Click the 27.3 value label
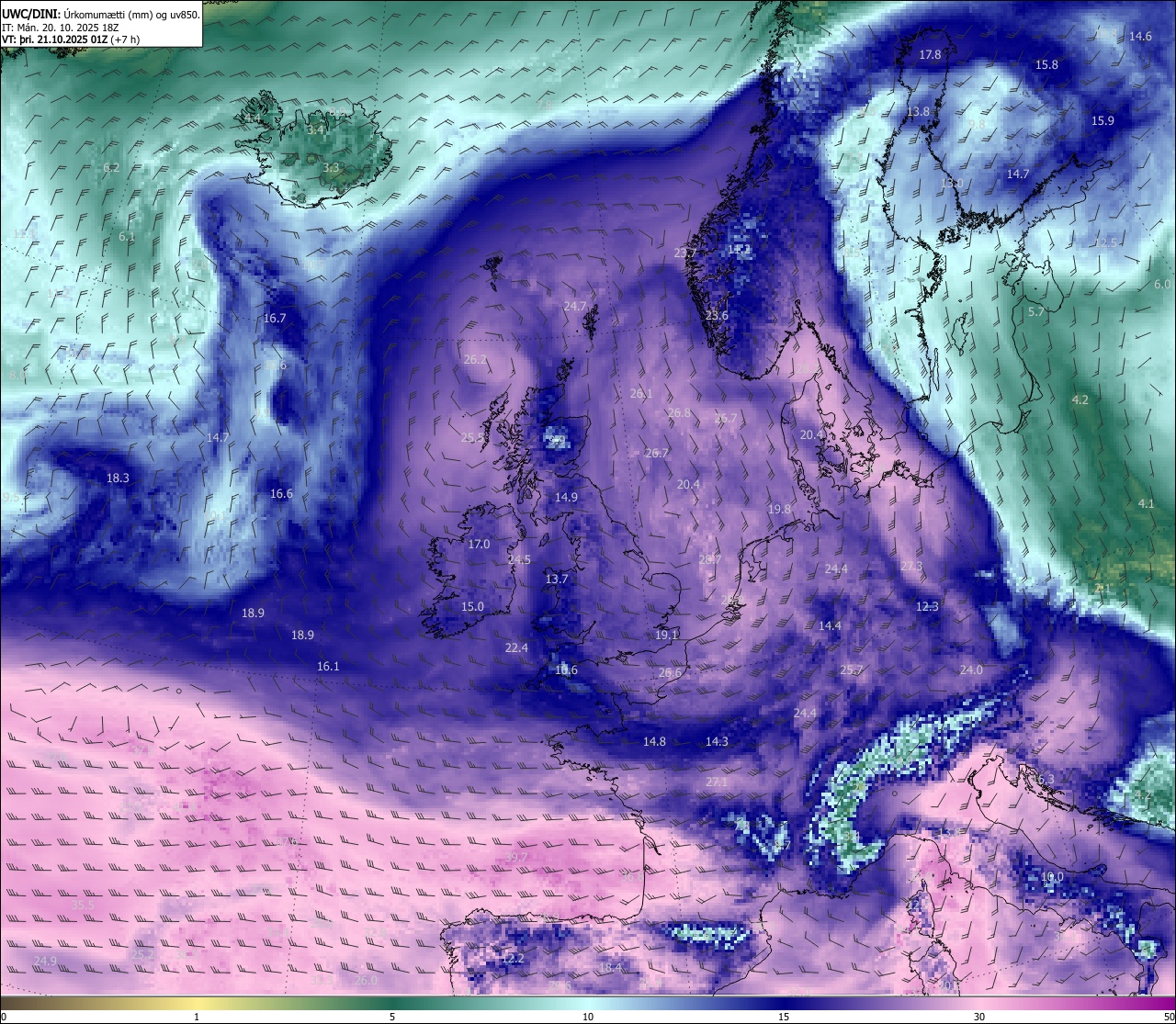The width and height of the screenshot is (1176, 1024). [x=911, y=567]
